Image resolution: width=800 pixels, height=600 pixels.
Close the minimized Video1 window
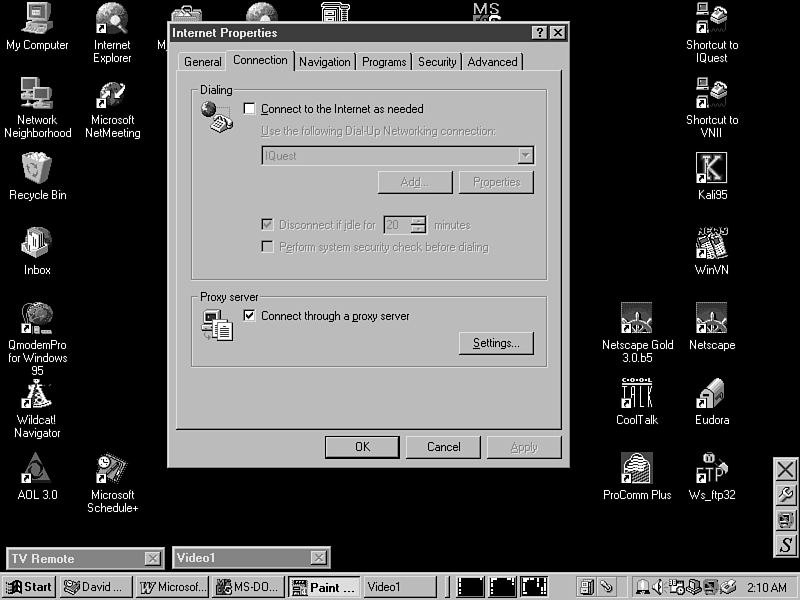[x=319, y=558]
